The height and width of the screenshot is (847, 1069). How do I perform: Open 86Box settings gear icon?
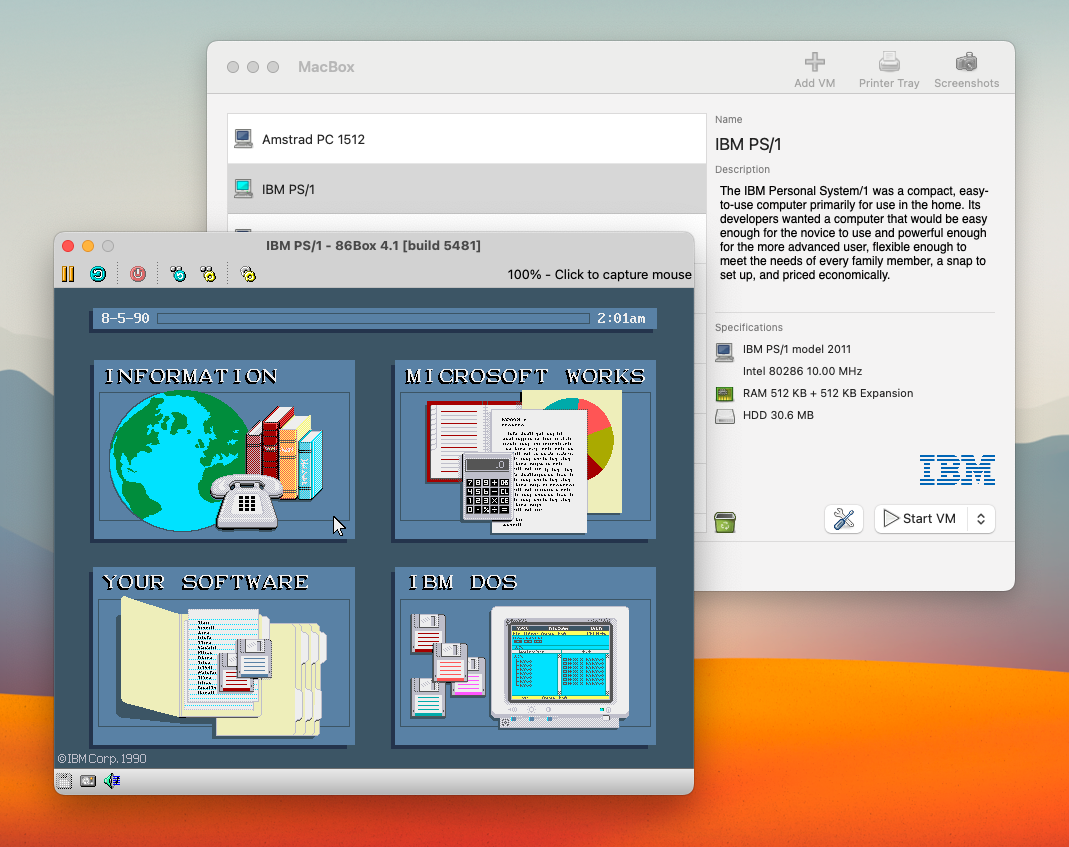pos(248,273)
